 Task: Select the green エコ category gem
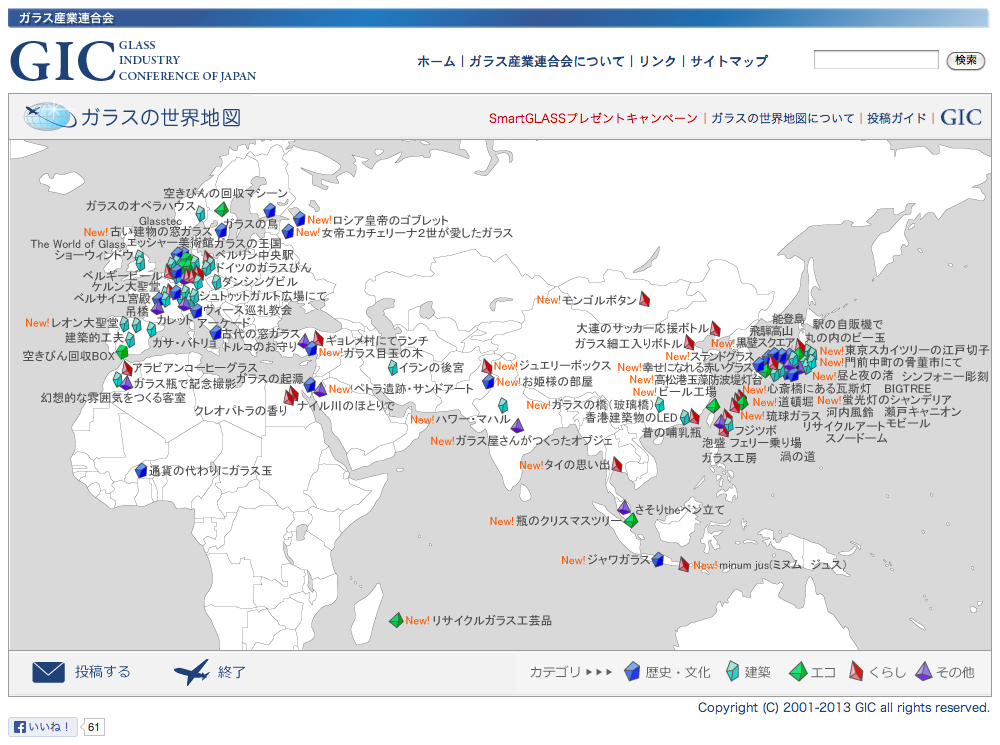coord(798,672)
